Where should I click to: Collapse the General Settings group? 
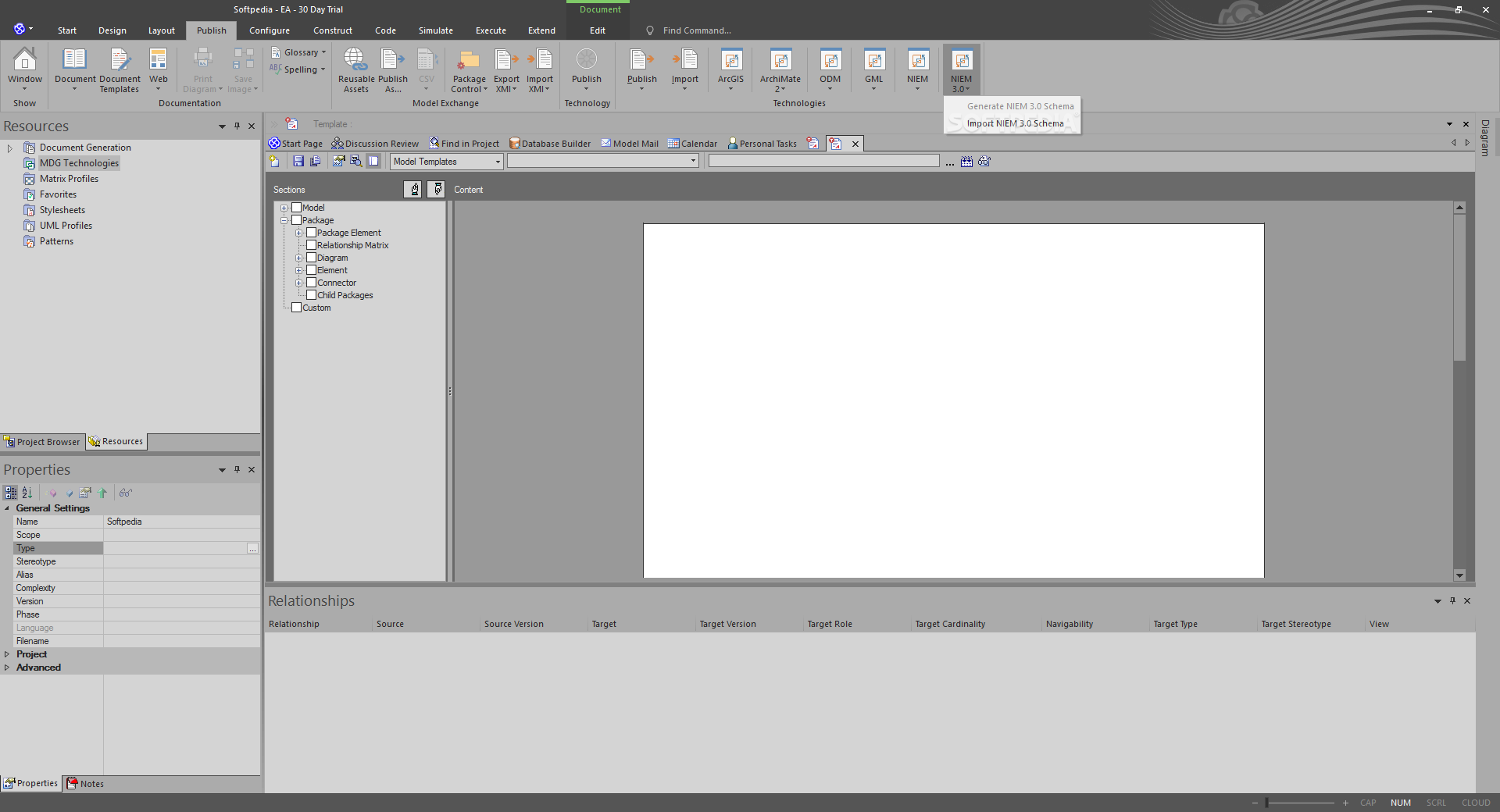pos(7,508)
